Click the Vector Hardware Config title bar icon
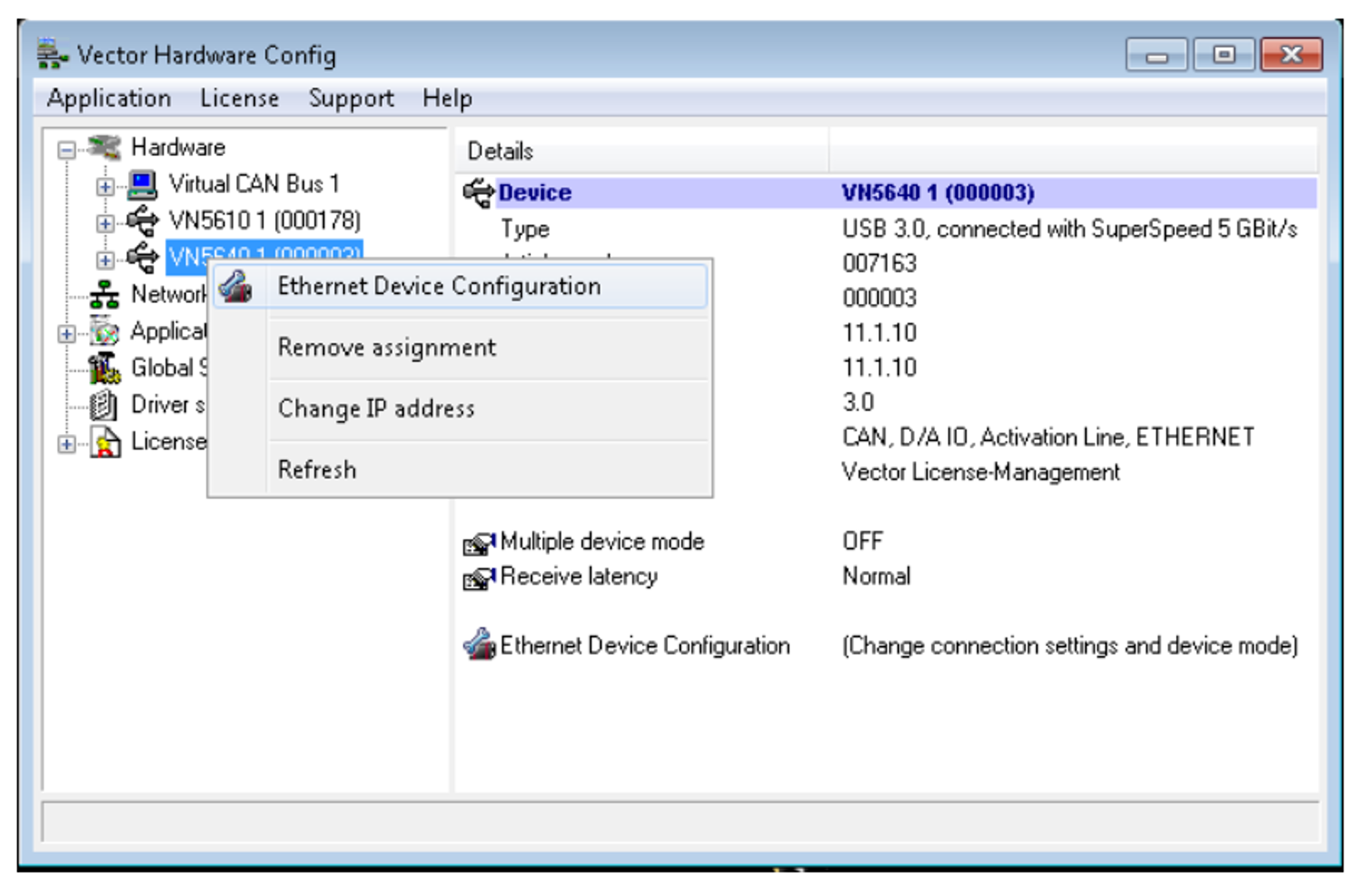The image size is (1369, 896). [x=52, y=54]
